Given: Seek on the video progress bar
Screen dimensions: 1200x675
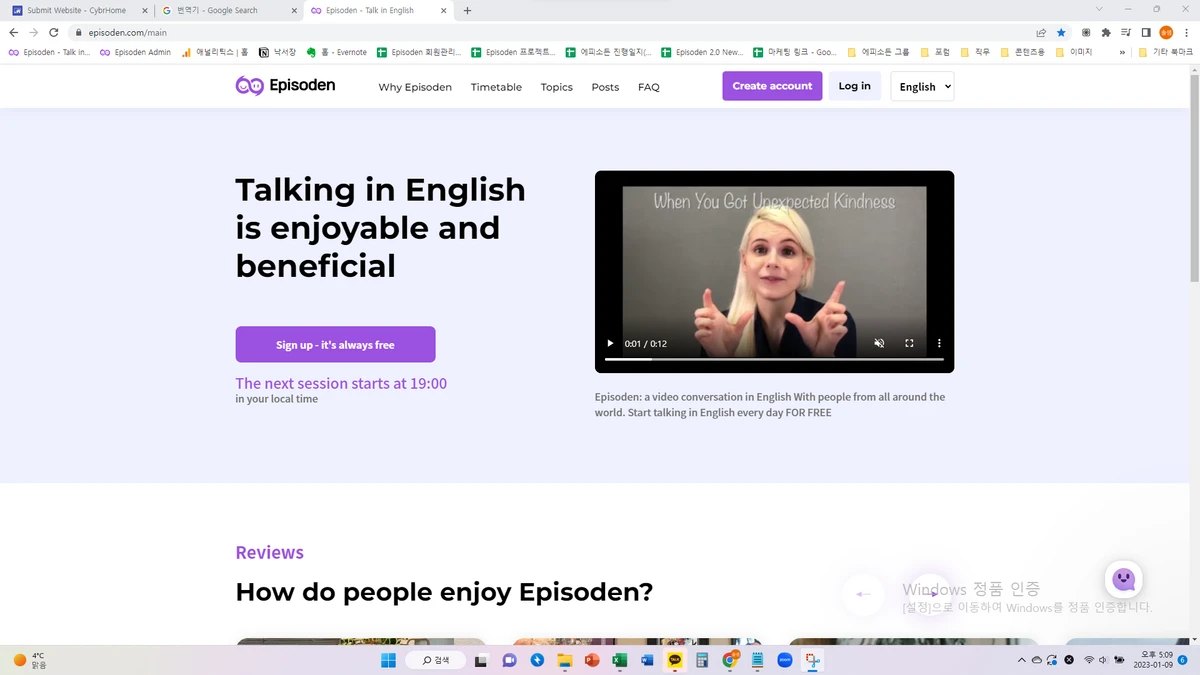Looking at the screenshot, I should 774,359.
